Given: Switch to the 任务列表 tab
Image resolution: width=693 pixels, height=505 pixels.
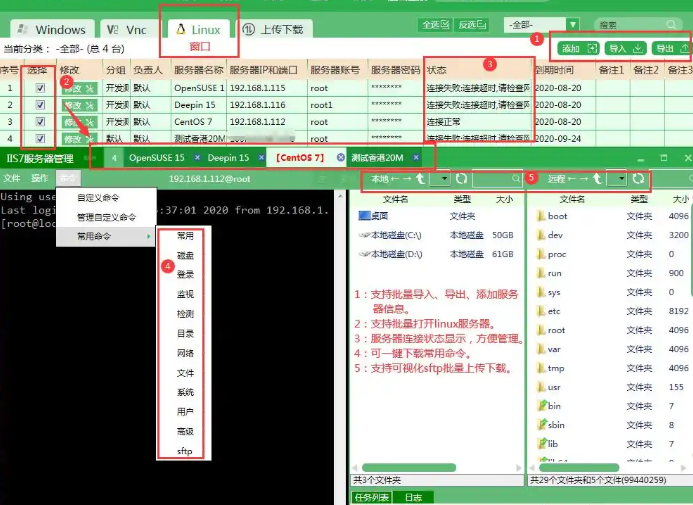Looking at the screenshot, I should 372,497.
